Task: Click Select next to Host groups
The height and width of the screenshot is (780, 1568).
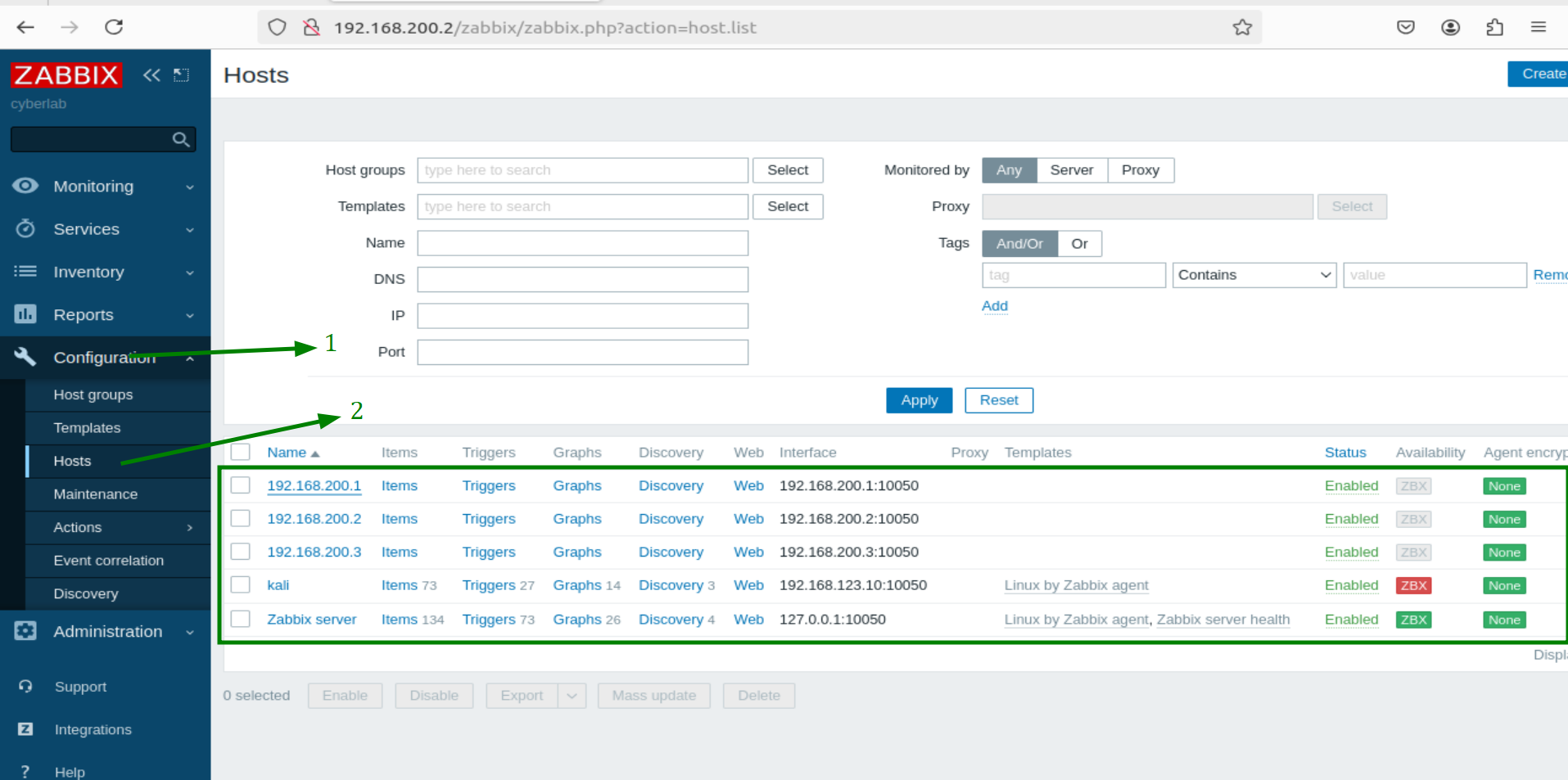Action: [788, 170]
